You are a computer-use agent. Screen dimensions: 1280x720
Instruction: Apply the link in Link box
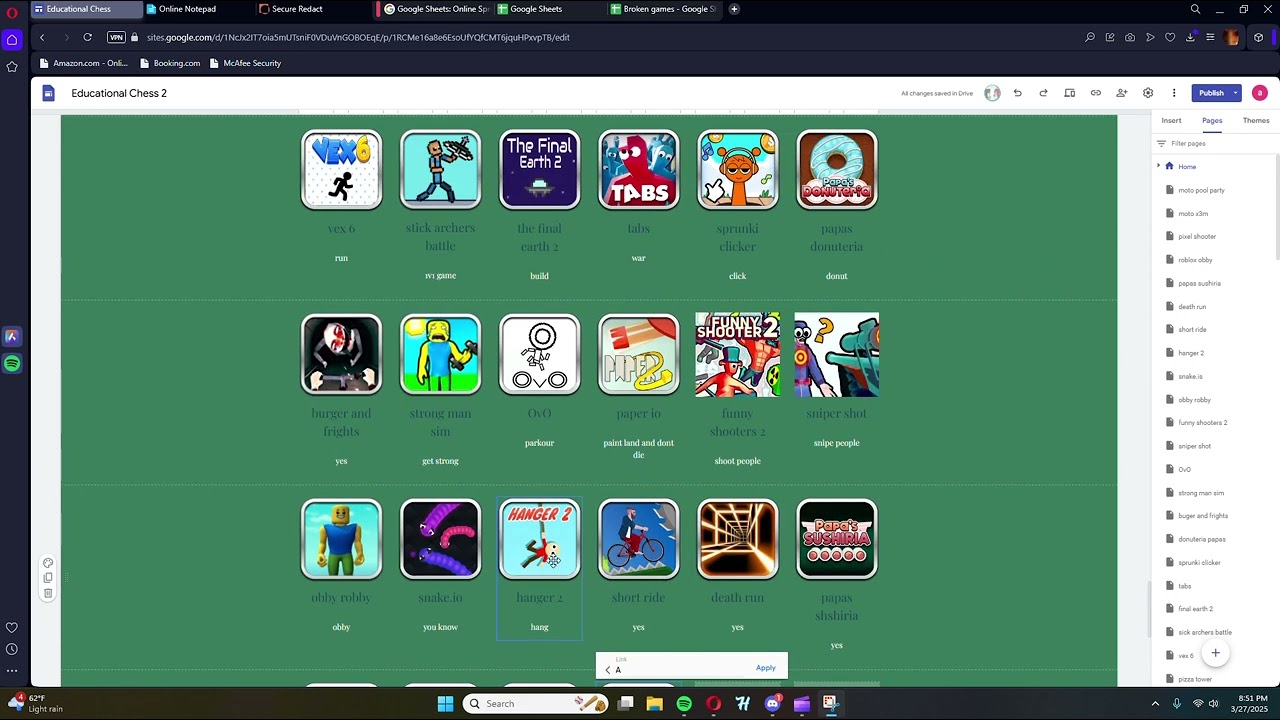pos(765,668)
